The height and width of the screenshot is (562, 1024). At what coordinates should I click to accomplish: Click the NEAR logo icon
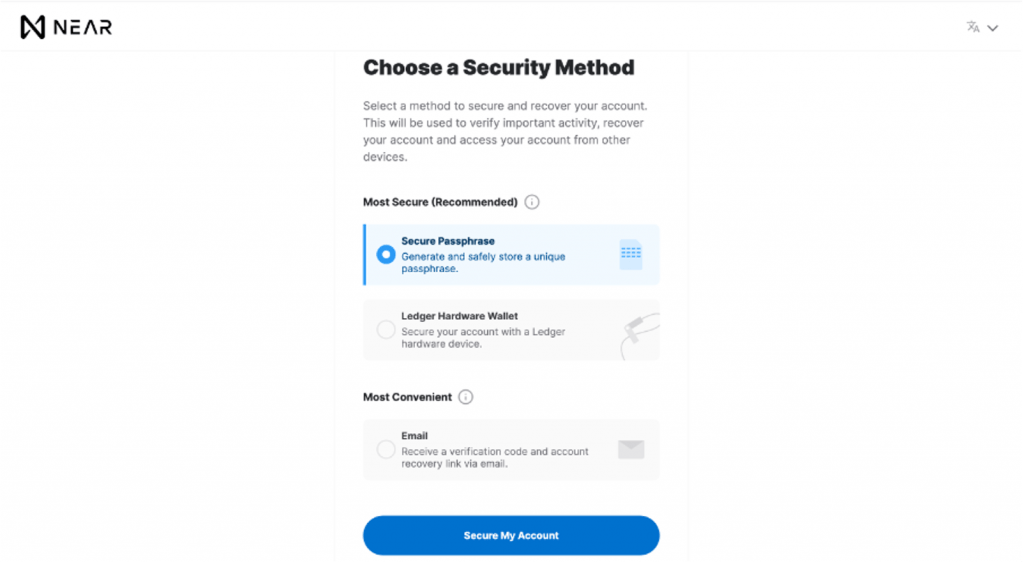(x=34, y=27)
